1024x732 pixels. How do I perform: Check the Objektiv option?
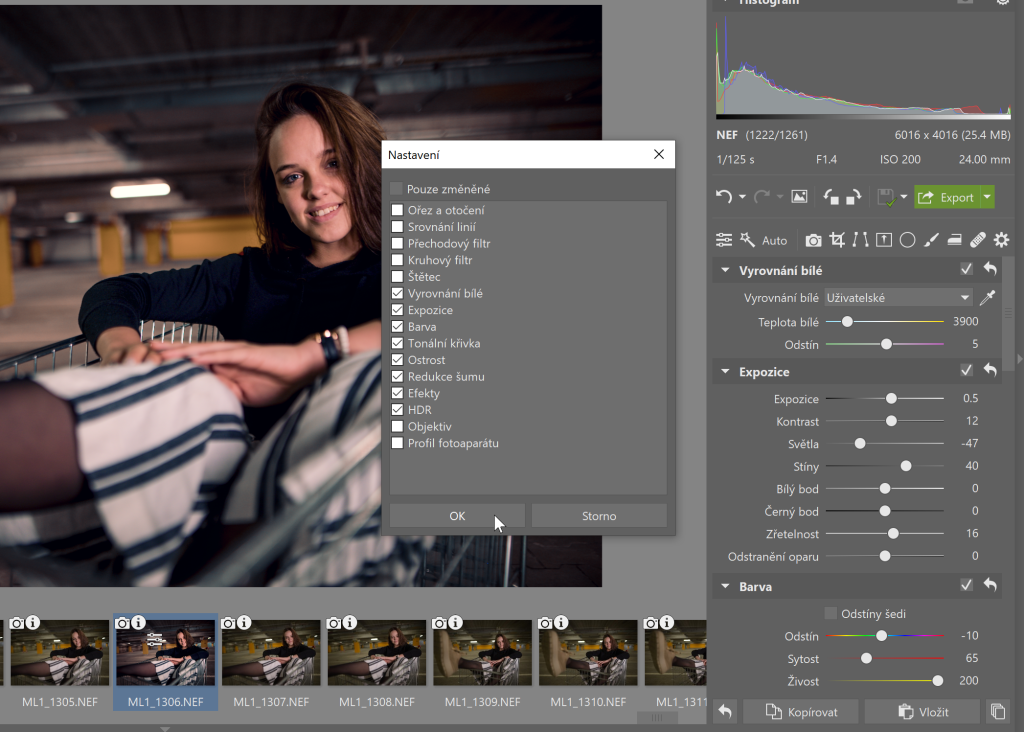[397, 426]
